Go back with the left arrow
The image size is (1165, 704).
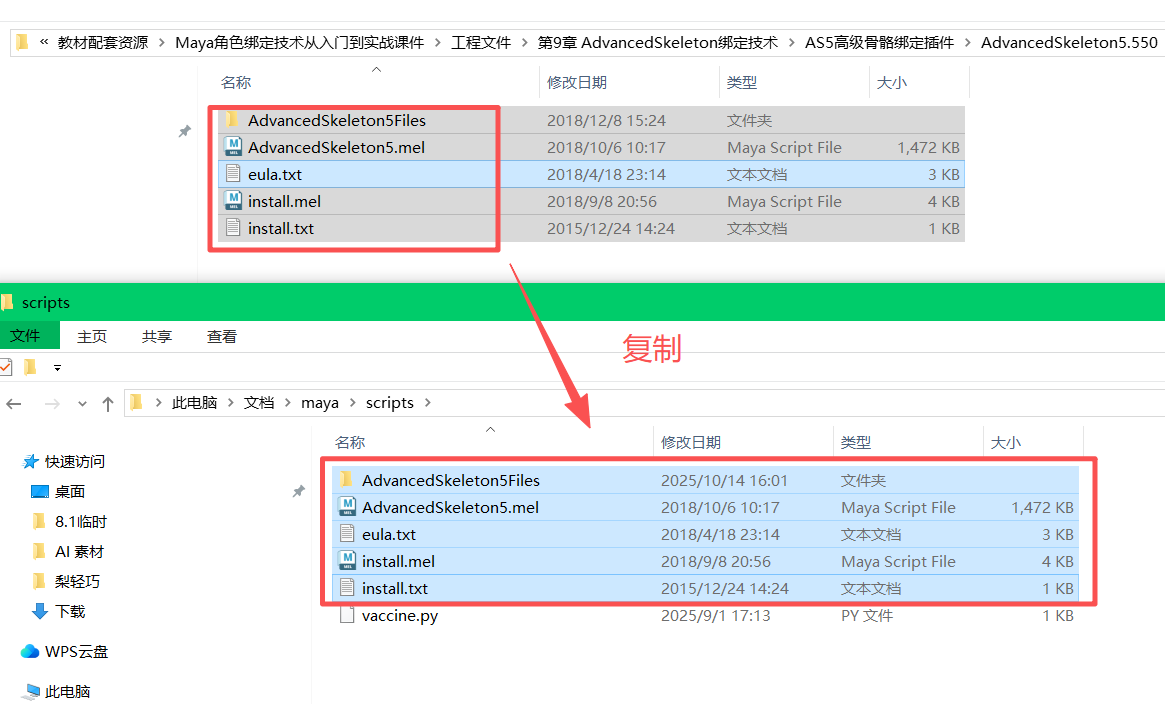coord(13,403)
